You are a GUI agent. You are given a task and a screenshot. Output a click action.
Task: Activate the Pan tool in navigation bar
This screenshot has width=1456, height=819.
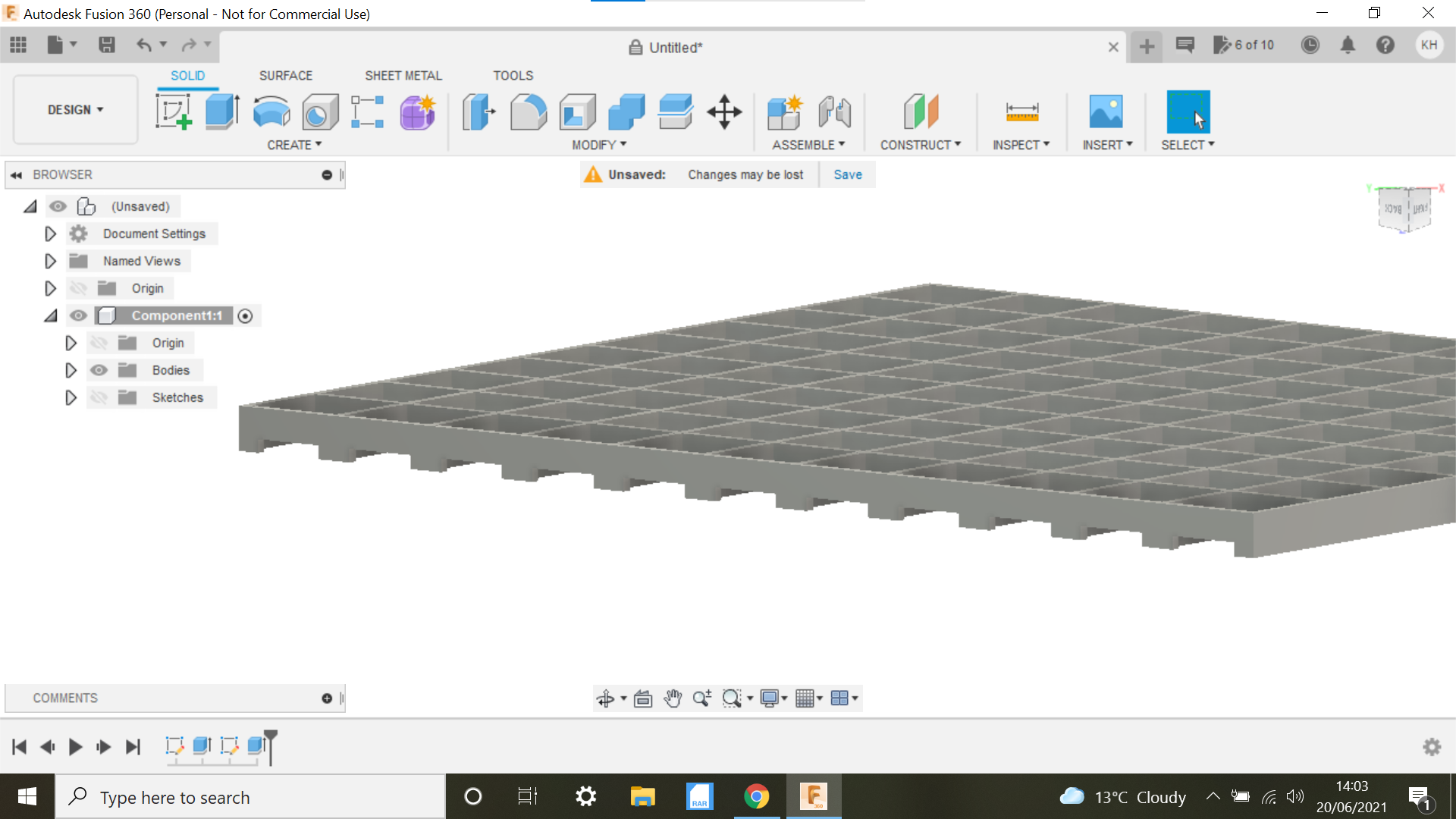673,698
